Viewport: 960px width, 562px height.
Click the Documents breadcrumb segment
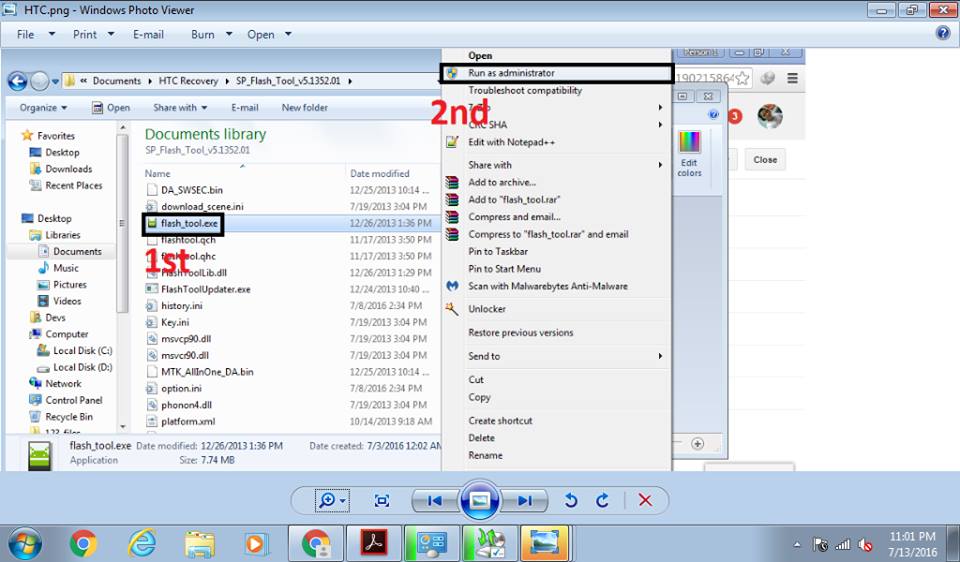tap(116, 81)
